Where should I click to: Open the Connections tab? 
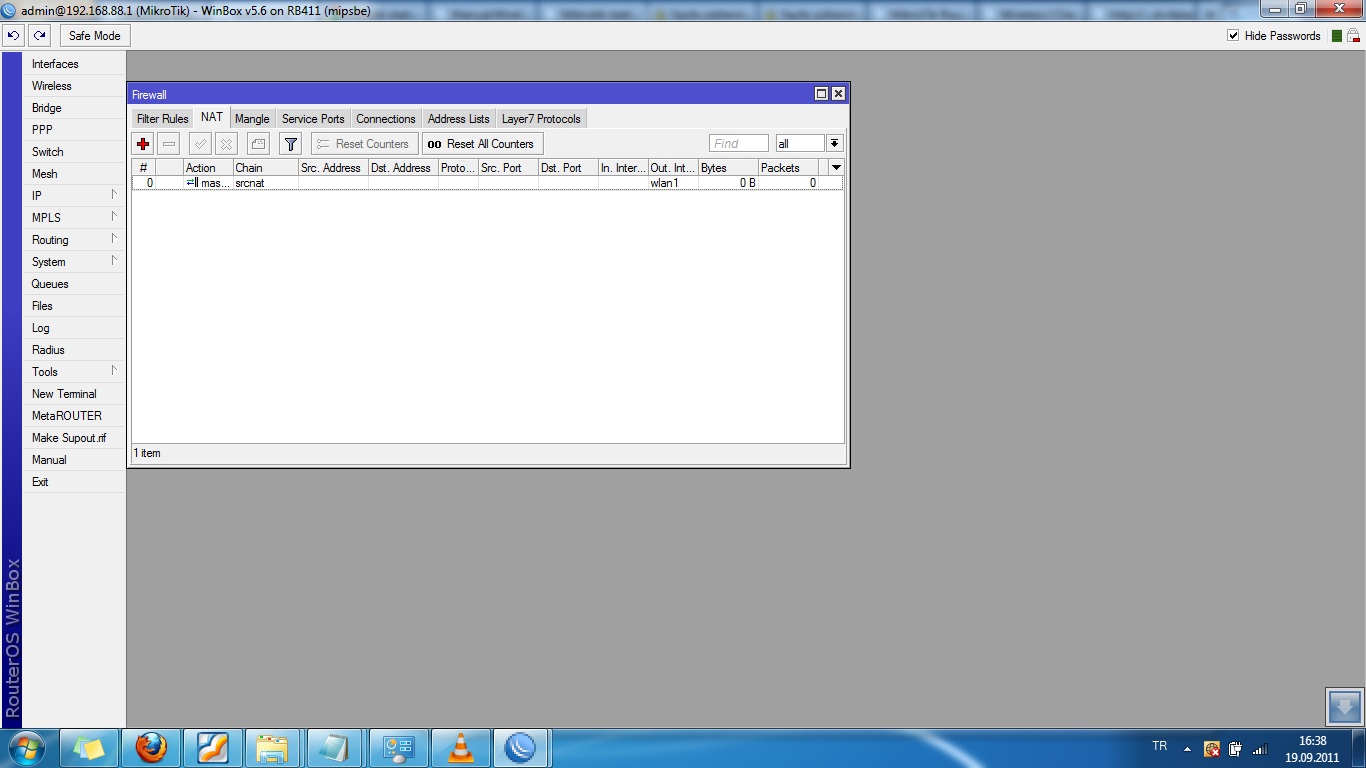pyautogui.click(x=386, y=118)
